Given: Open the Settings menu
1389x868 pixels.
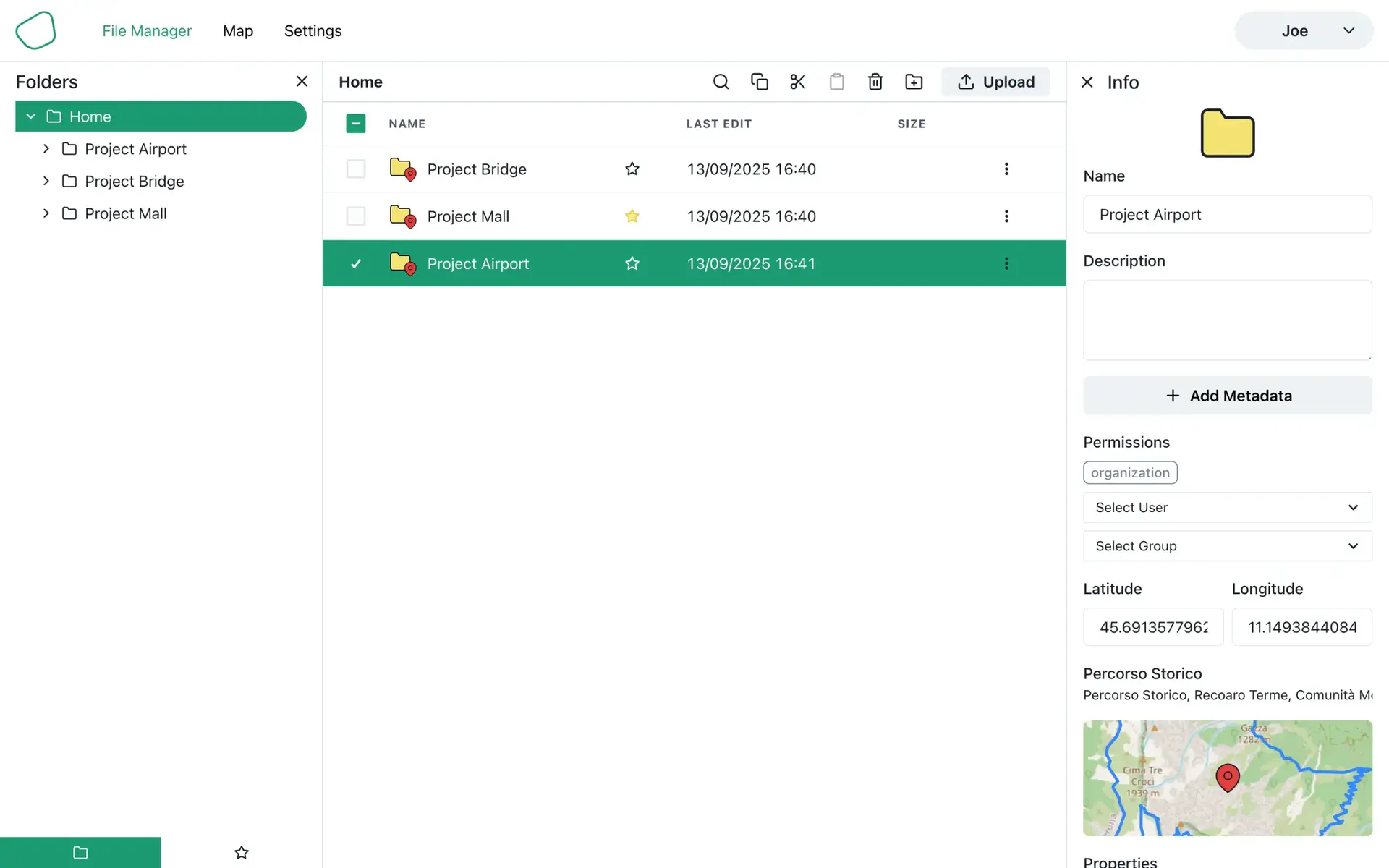Looking at the screenshot, I should point(313,30).
